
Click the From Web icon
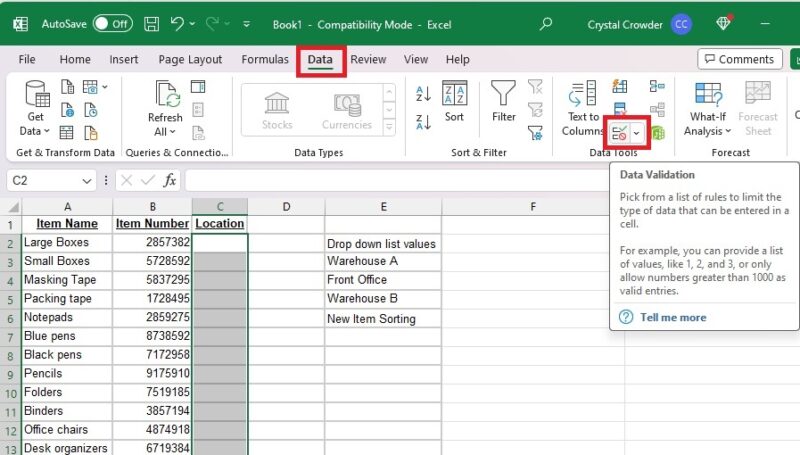point(67,110)
